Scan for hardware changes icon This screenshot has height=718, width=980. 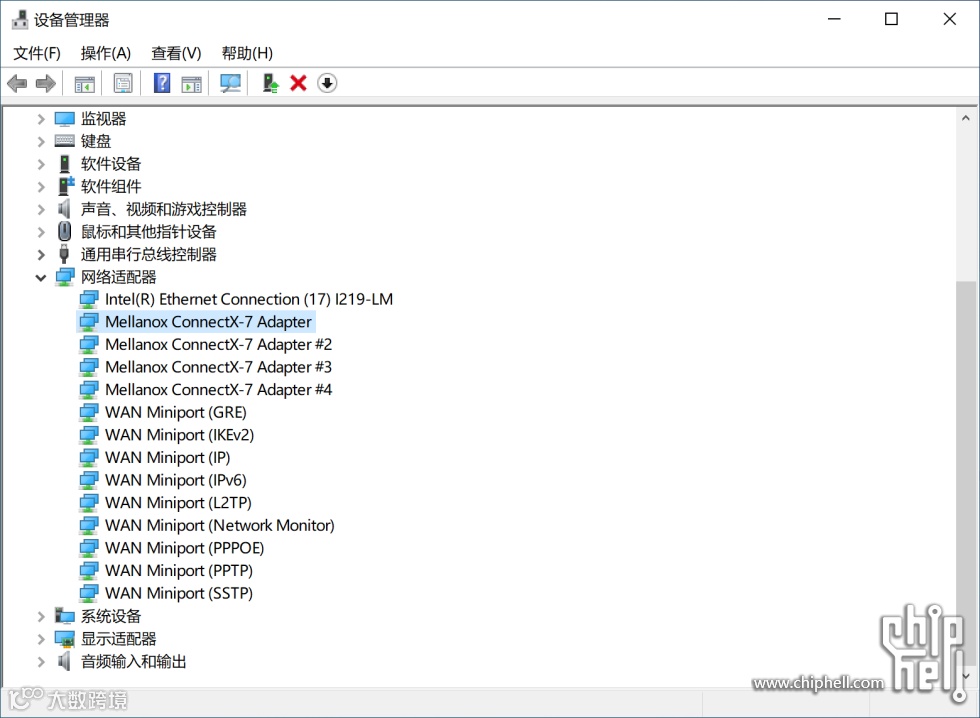(x=231, y=83)
